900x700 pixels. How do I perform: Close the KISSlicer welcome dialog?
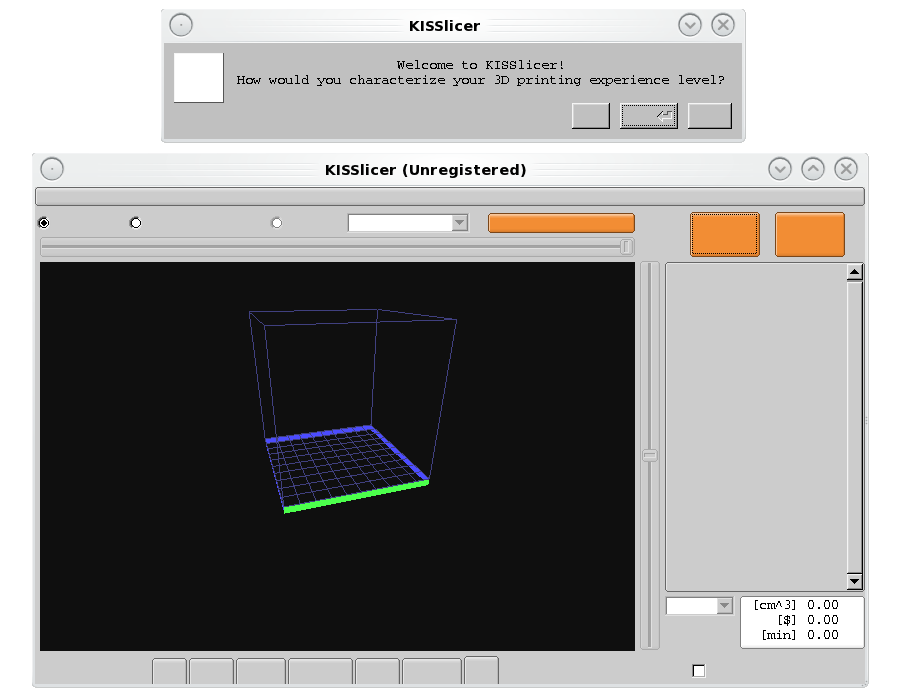pos(723,25)
